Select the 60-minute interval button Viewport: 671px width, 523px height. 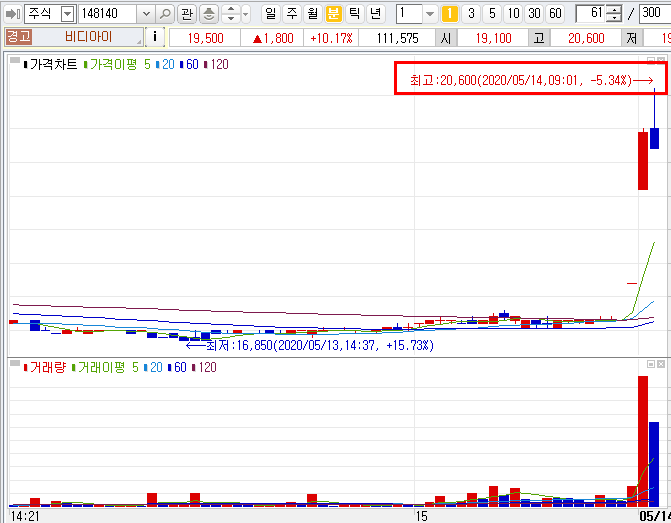(555, 14)
